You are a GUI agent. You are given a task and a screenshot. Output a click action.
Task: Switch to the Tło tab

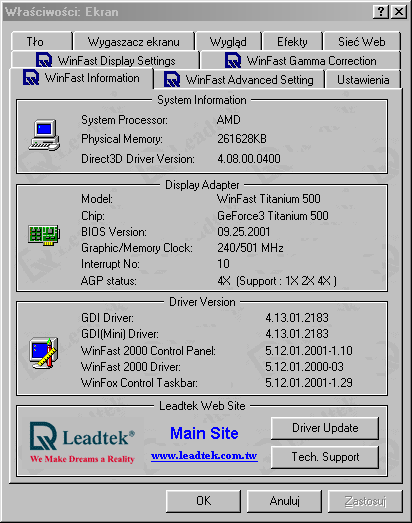[x=42, y=41]
